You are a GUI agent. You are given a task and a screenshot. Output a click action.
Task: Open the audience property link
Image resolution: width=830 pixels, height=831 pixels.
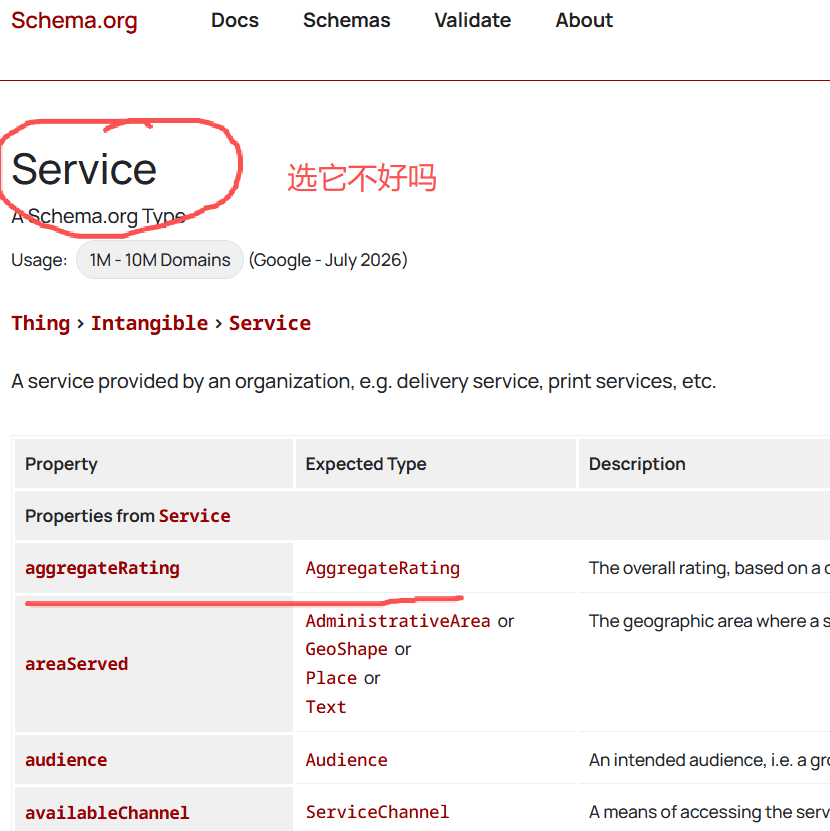[x=66, y=760]
